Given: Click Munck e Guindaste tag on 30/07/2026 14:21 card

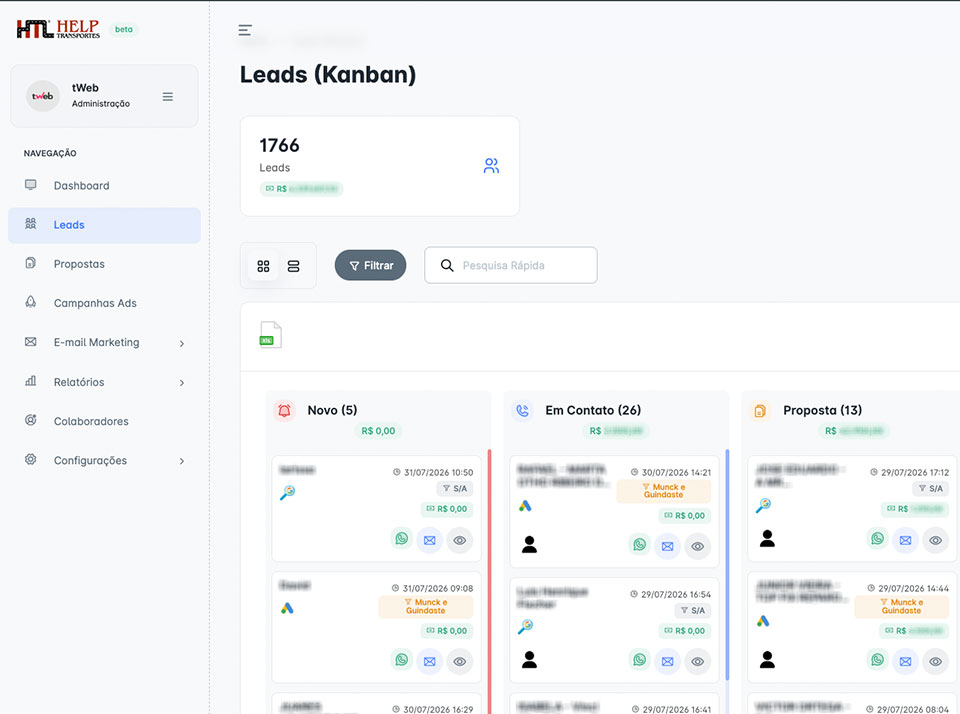Looking at the screenshot, I should tap(664, 490).
